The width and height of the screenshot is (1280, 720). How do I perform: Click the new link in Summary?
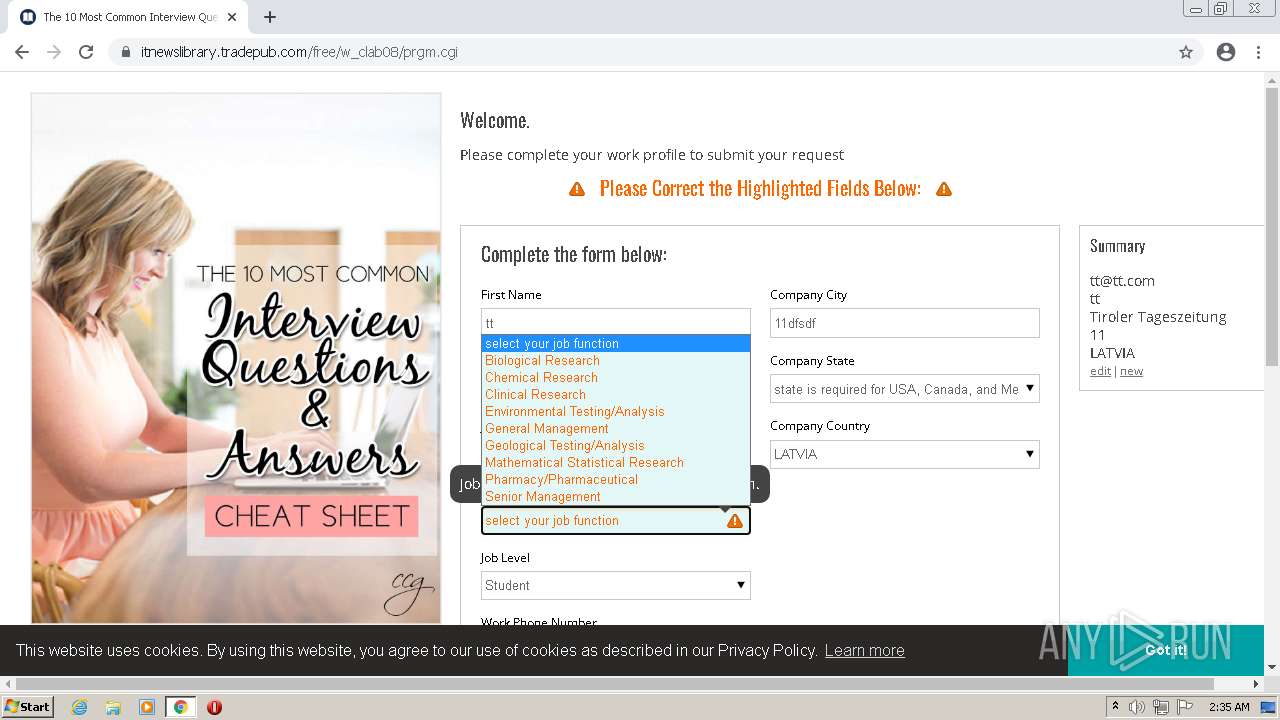1131,371
